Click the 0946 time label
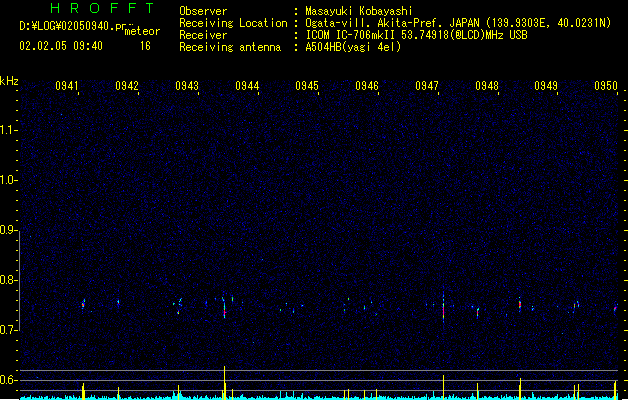The height and width of the screenshot is (400, 629). (367, 86)
